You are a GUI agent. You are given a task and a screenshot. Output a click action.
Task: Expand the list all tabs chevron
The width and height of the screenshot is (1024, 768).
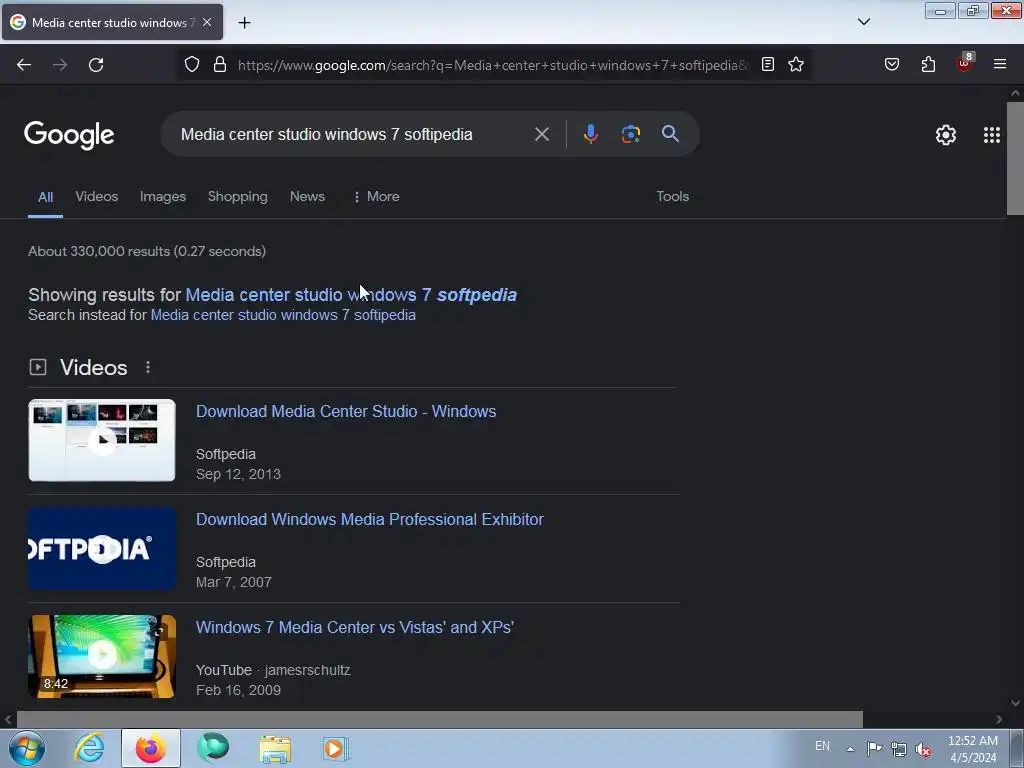(863, 22)
